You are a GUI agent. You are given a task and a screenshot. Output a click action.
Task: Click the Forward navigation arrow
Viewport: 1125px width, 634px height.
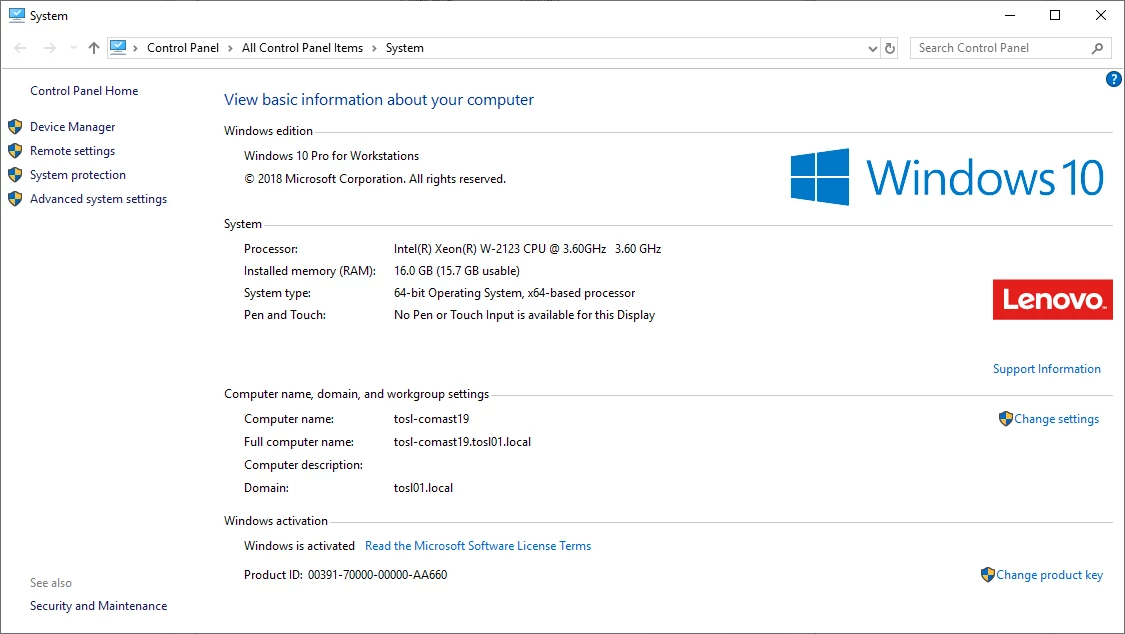click(x=50, y=48)
